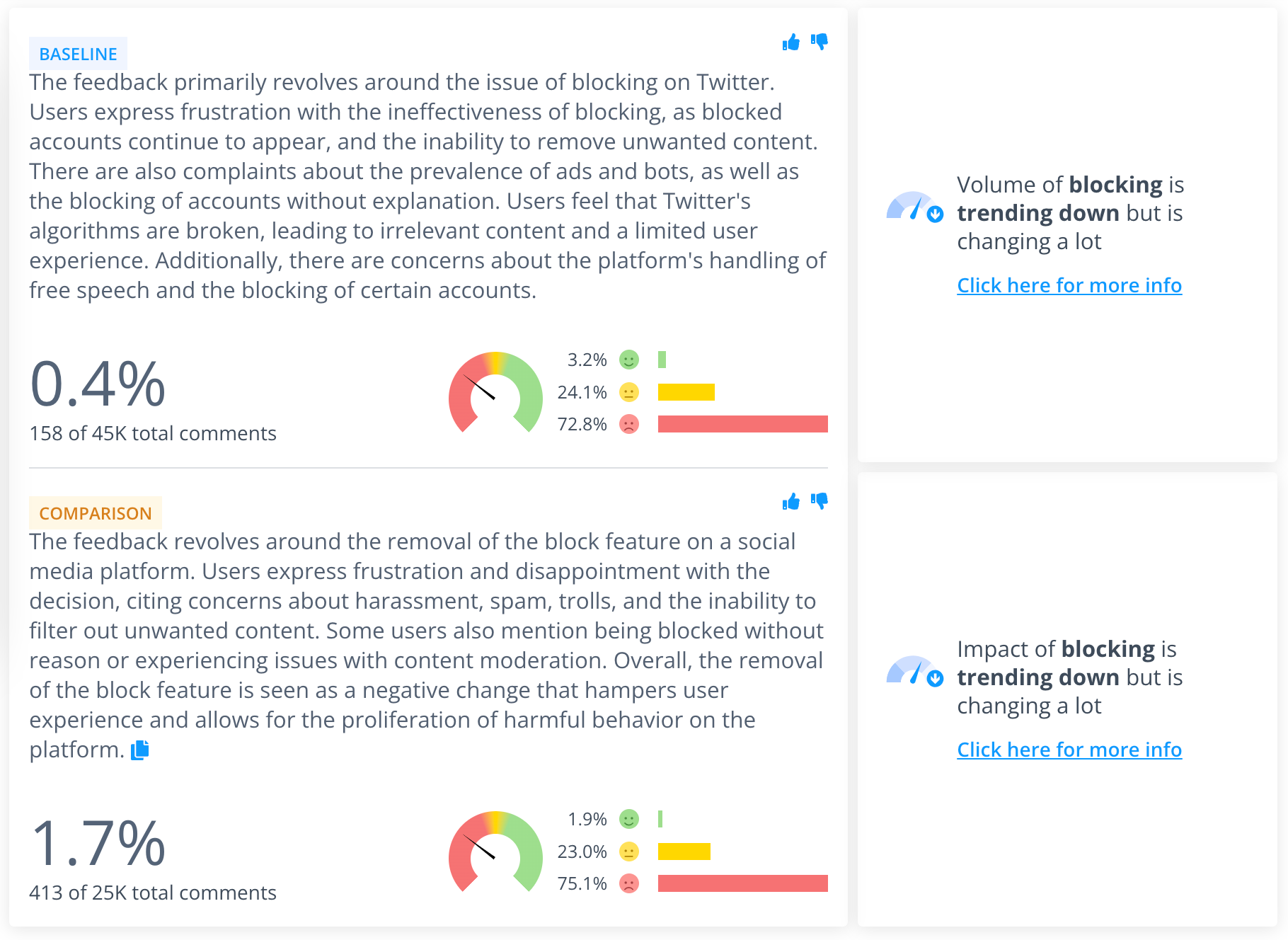Click thumbs up on the Baseline summary
1288x940 pixels.
790,42
